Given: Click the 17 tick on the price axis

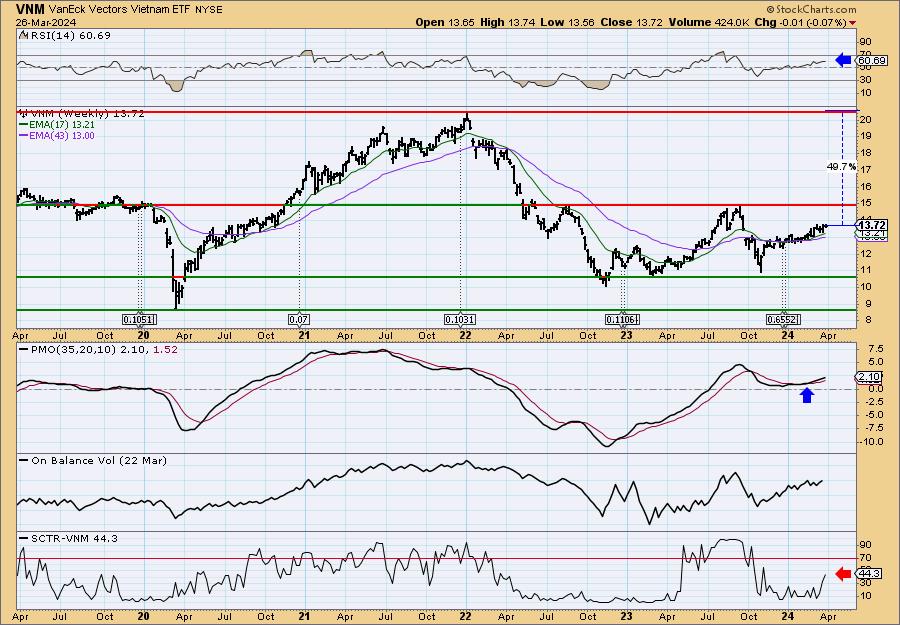Looking at the screenshot, I should (866, 170).
